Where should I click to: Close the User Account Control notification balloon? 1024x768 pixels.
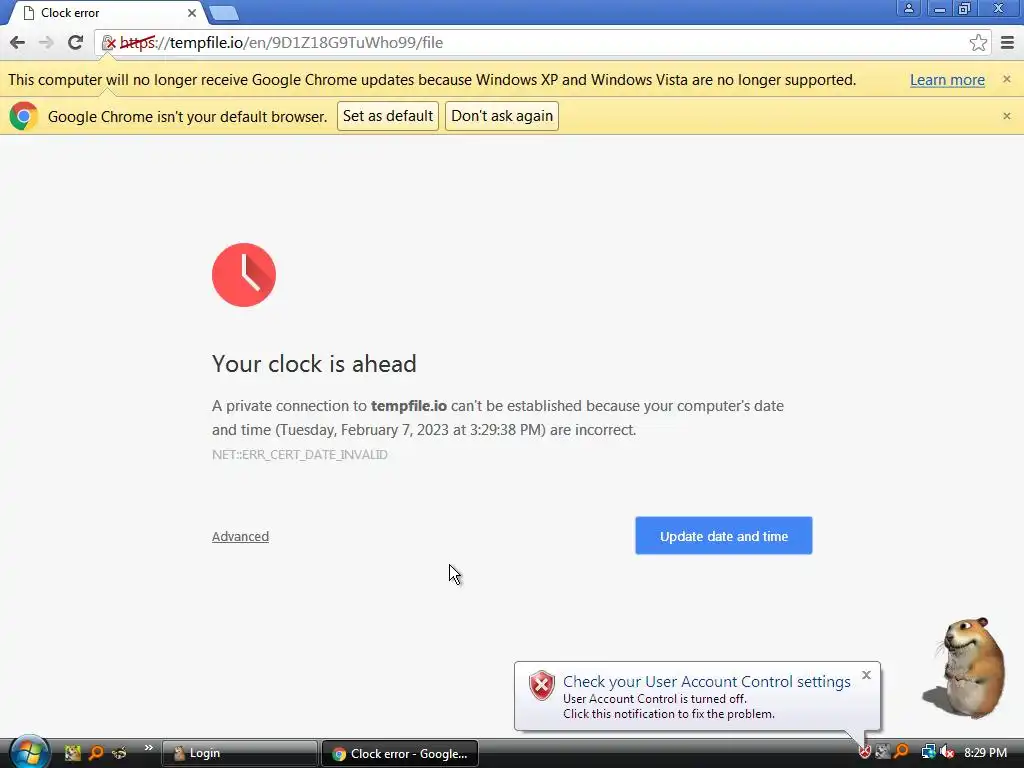pos(866,675)
